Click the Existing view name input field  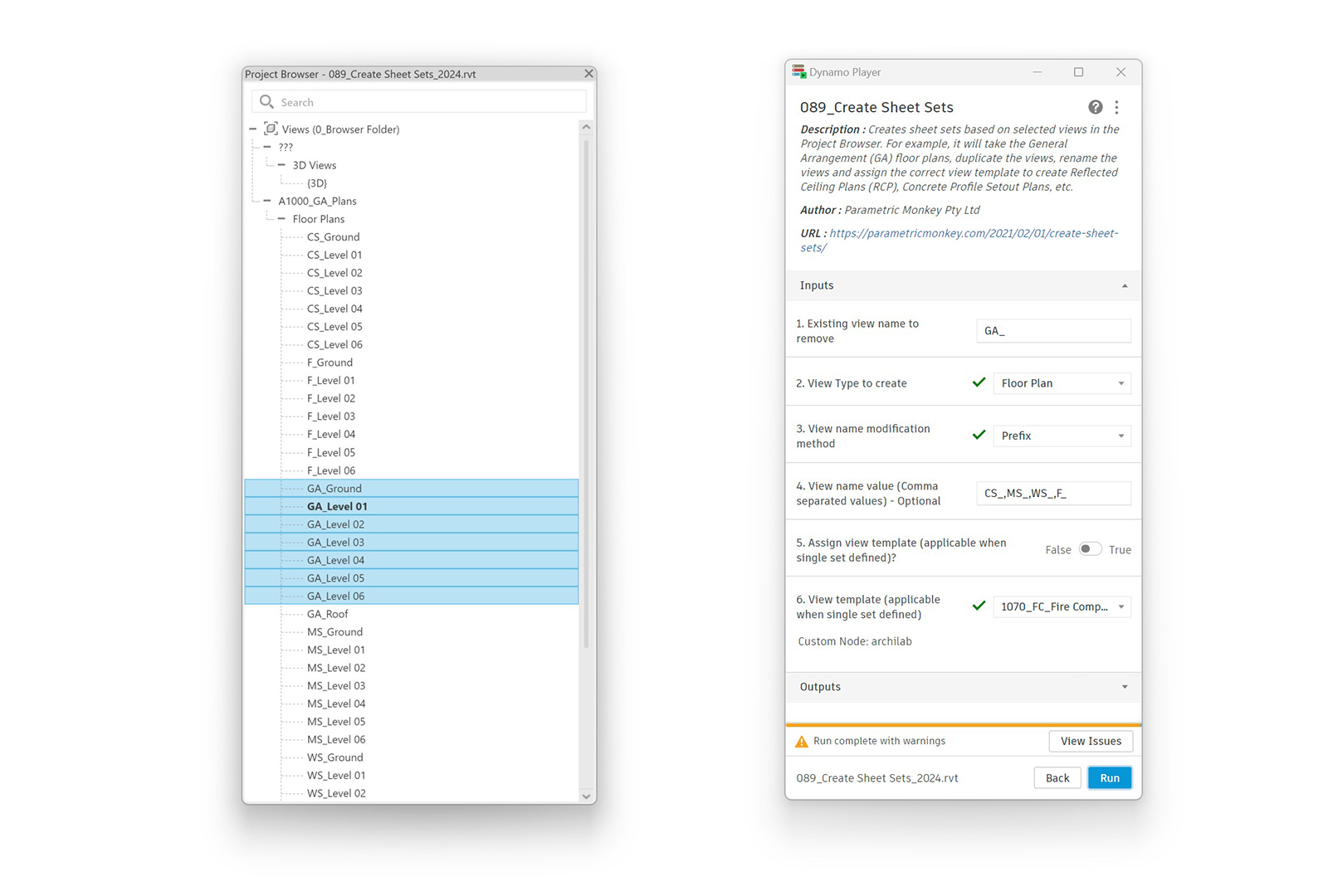tap(1052, 331)
